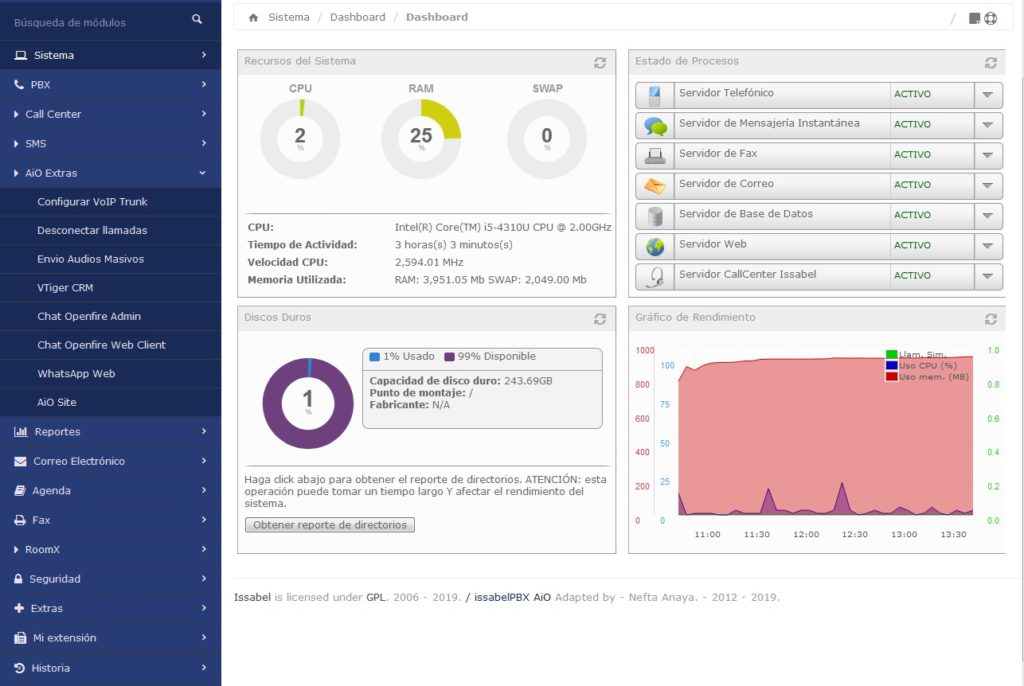The width and height of the screenshot is (1024, 686).
Task: Click the search magnifier icon in sidebar
Action: click(197, 19)
